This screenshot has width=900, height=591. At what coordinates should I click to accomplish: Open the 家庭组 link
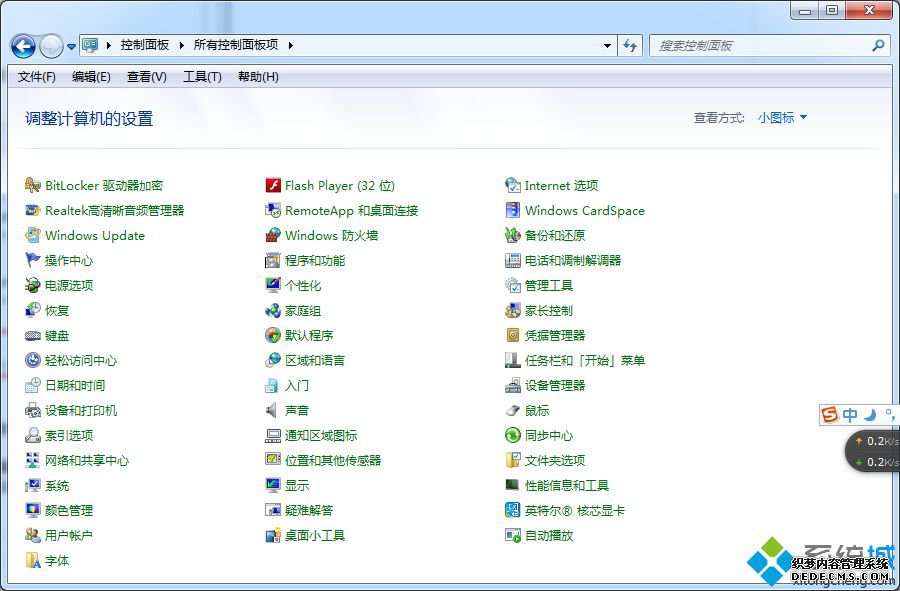pyautogui.click(x=303, y=310)
